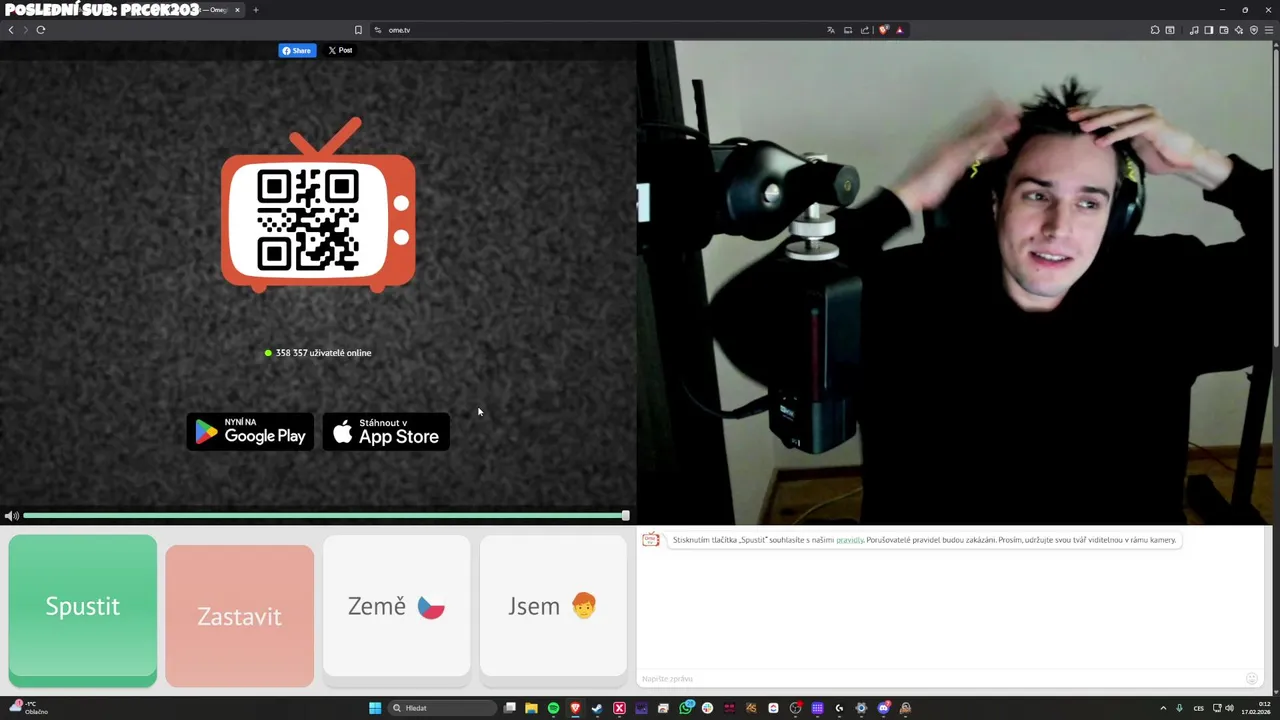Click the QR code TV logo
This screenshot has width=1280, height=720.
pyautogui.click(x=318, y=205)
